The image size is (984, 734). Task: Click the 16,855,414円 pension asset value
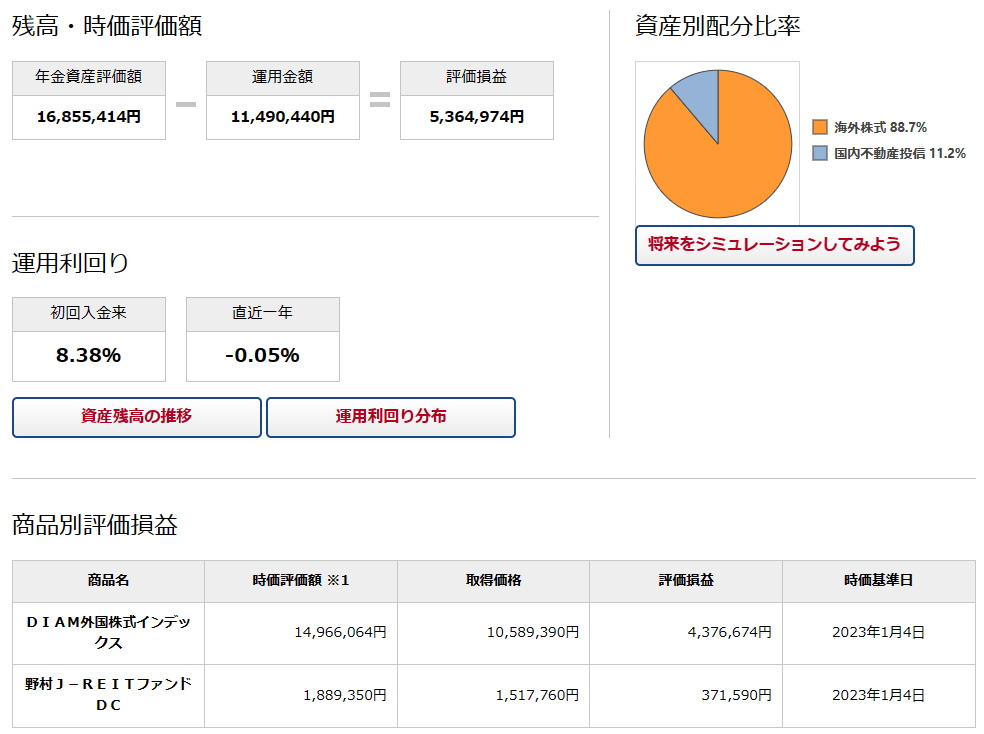click(x=89, y=117)
